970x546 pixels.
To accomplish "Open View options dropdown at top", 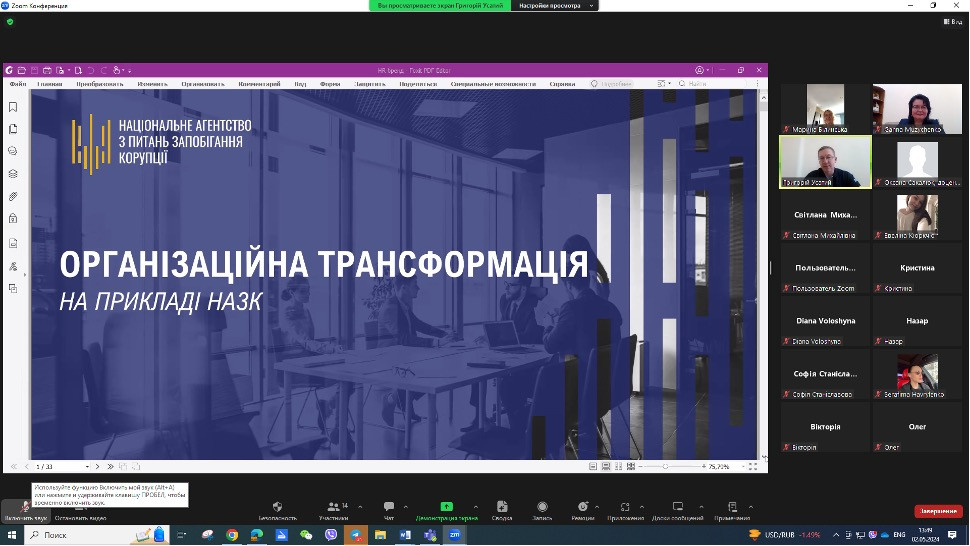I will (555, 6).
